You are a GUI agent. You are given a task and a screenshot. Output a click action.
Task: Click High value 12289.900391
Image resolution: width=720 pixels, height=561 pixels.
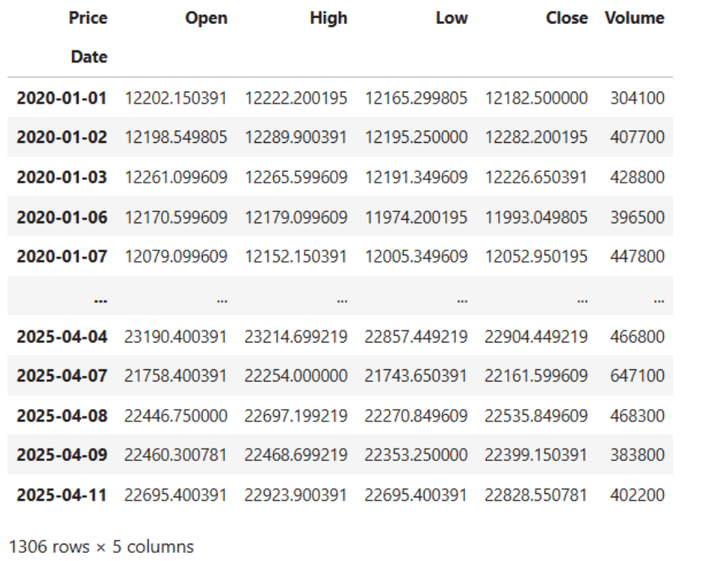296,138
